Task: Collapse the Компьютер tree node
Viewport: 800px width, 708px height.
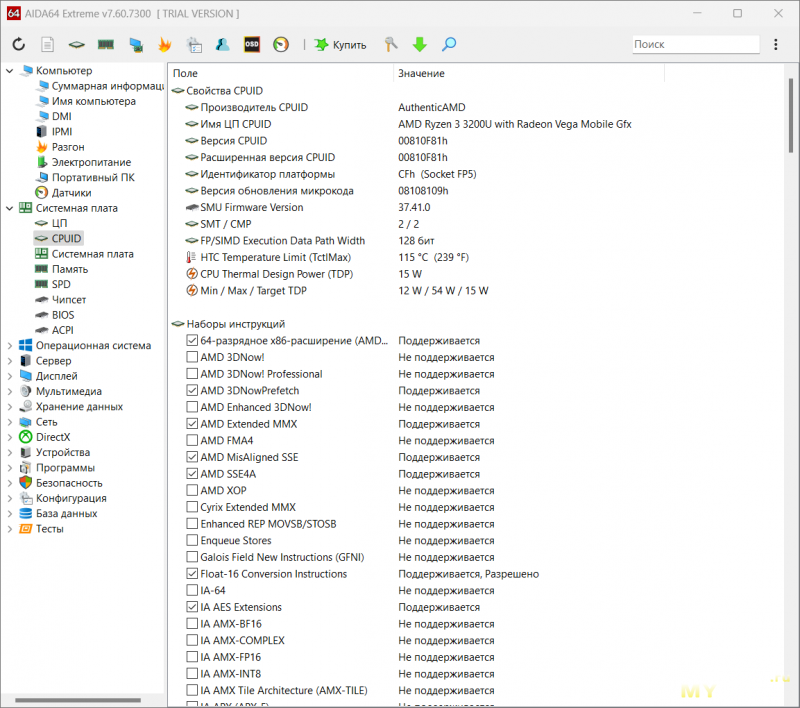Action: coord(10,70)
